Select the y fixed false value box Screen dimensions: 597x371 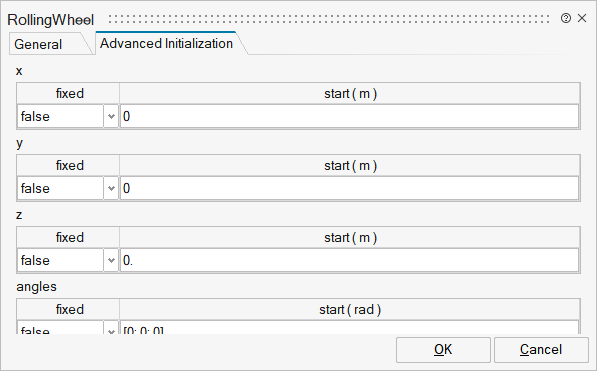click(61, 188)
